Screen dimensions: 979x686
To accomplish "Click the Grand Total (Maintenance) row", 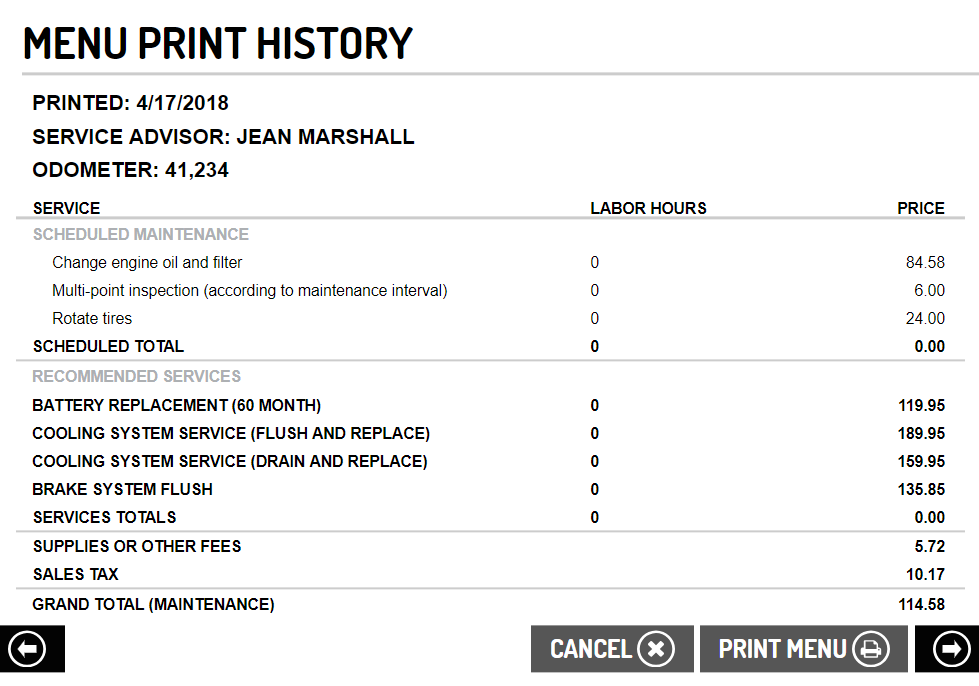I will 153,604.
